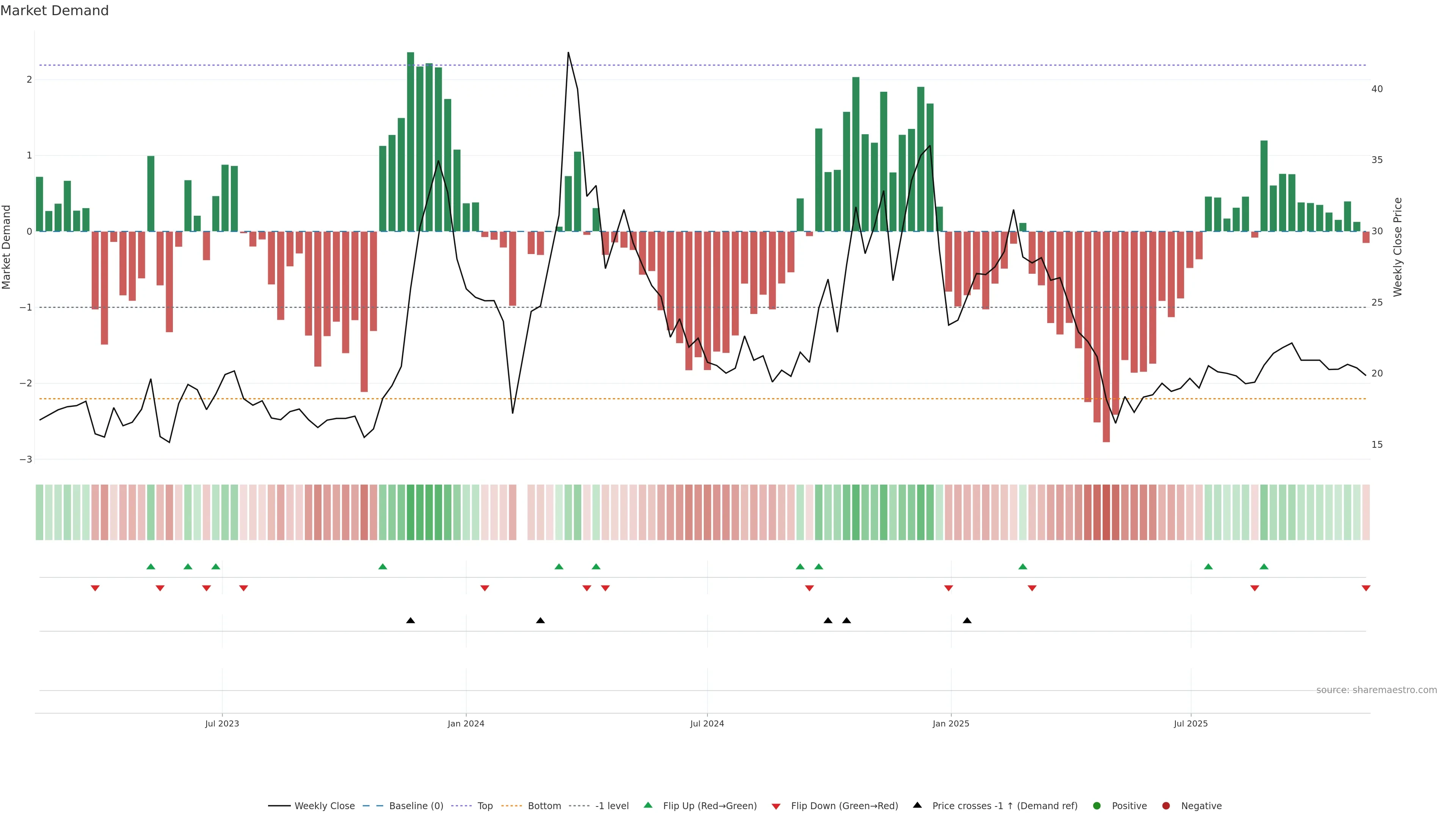Screen dimensions: 1456x819
Task: Click the tallest green demand bar
Action: (x=410, y=141)
